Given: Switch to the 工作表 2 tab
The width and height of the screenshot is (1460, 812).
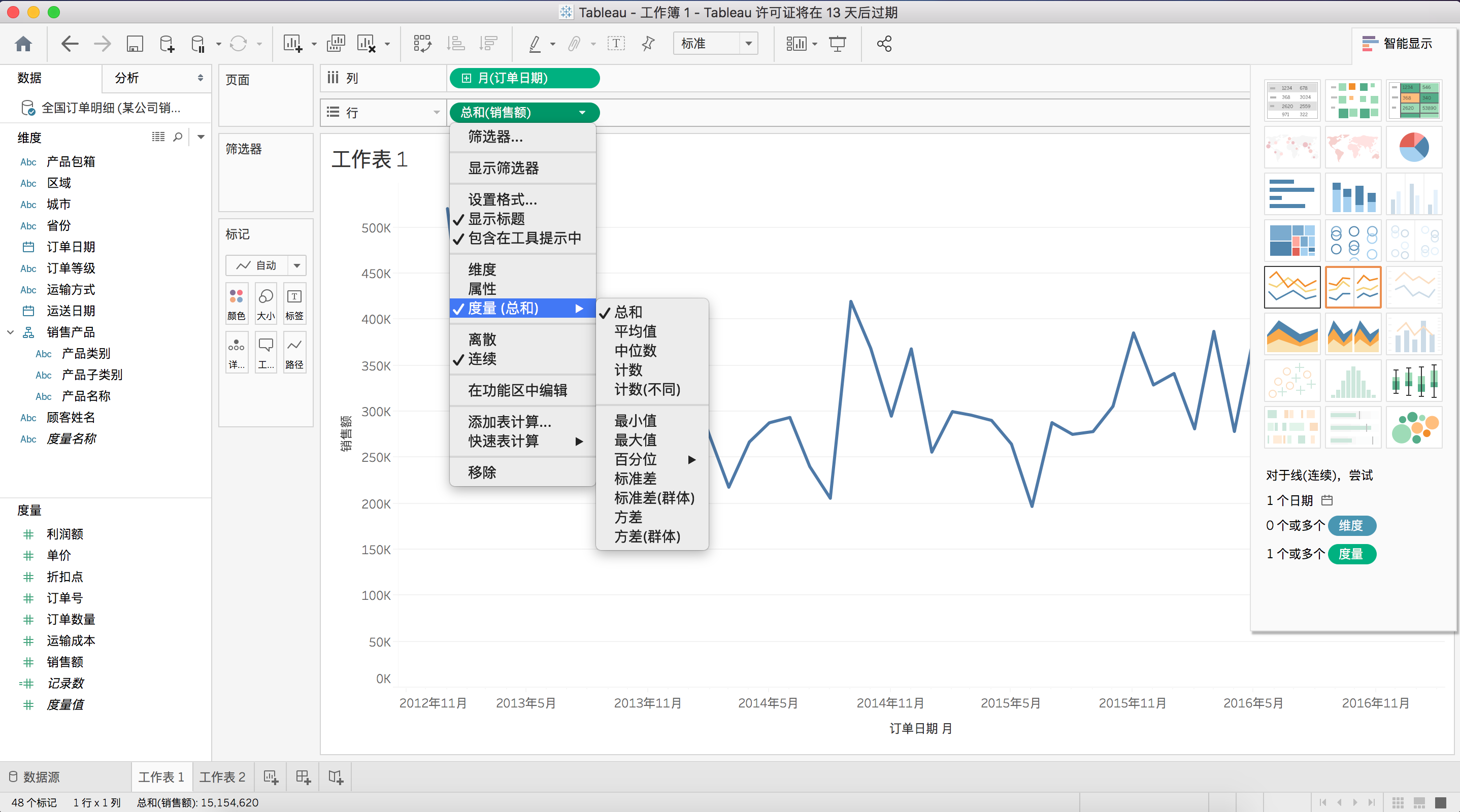Looking at the screenshot, I should [x=222, y=776].
